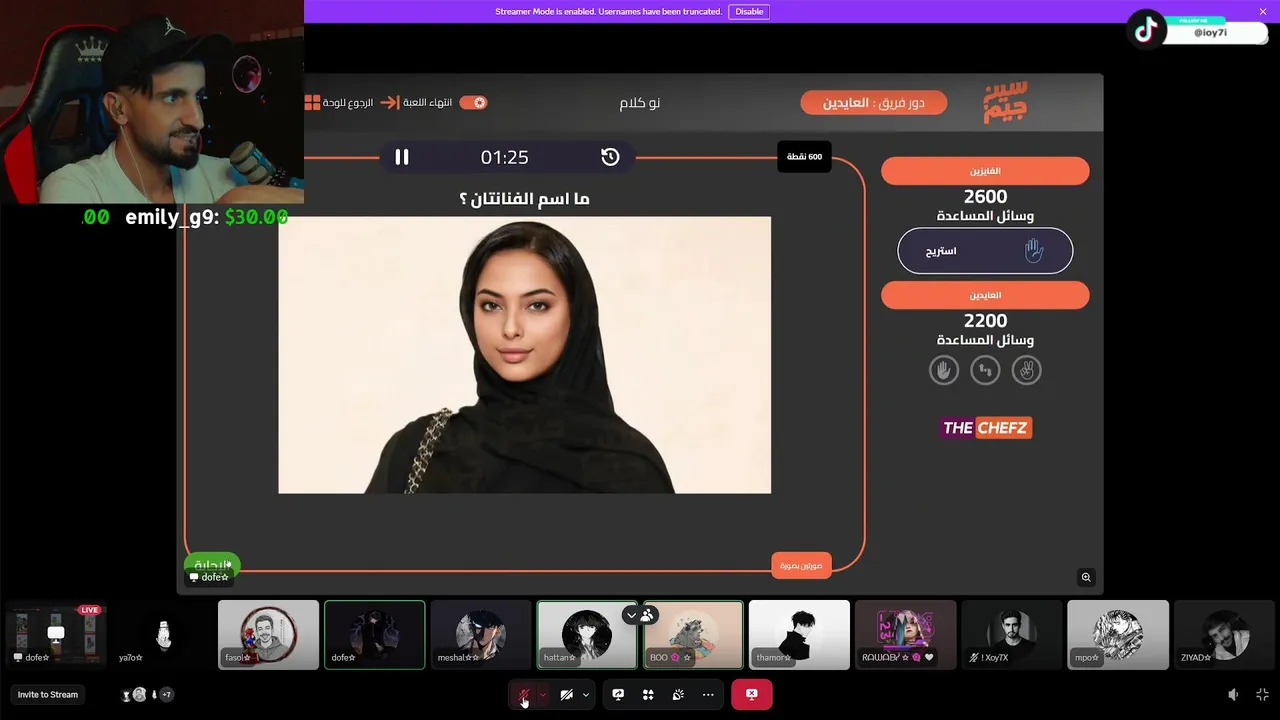The height and width of the screenshot is (720, 1280).
Task: Toggle the orange switch near انتهاء اللعبة
Action: tap(473, 102)
